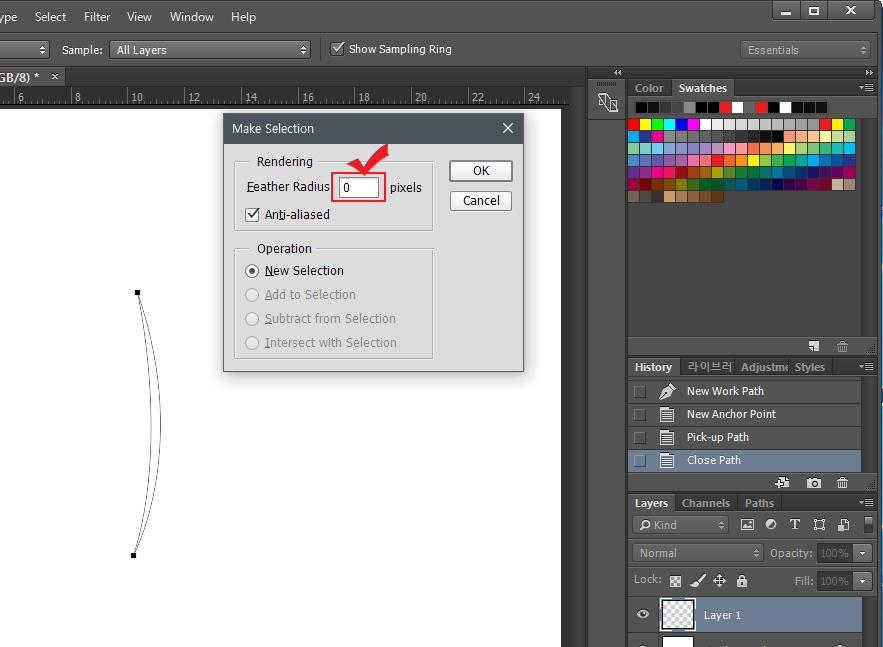Open the layer Kind filter dropdown
883x647 pixels.
[x=681, y=525]
